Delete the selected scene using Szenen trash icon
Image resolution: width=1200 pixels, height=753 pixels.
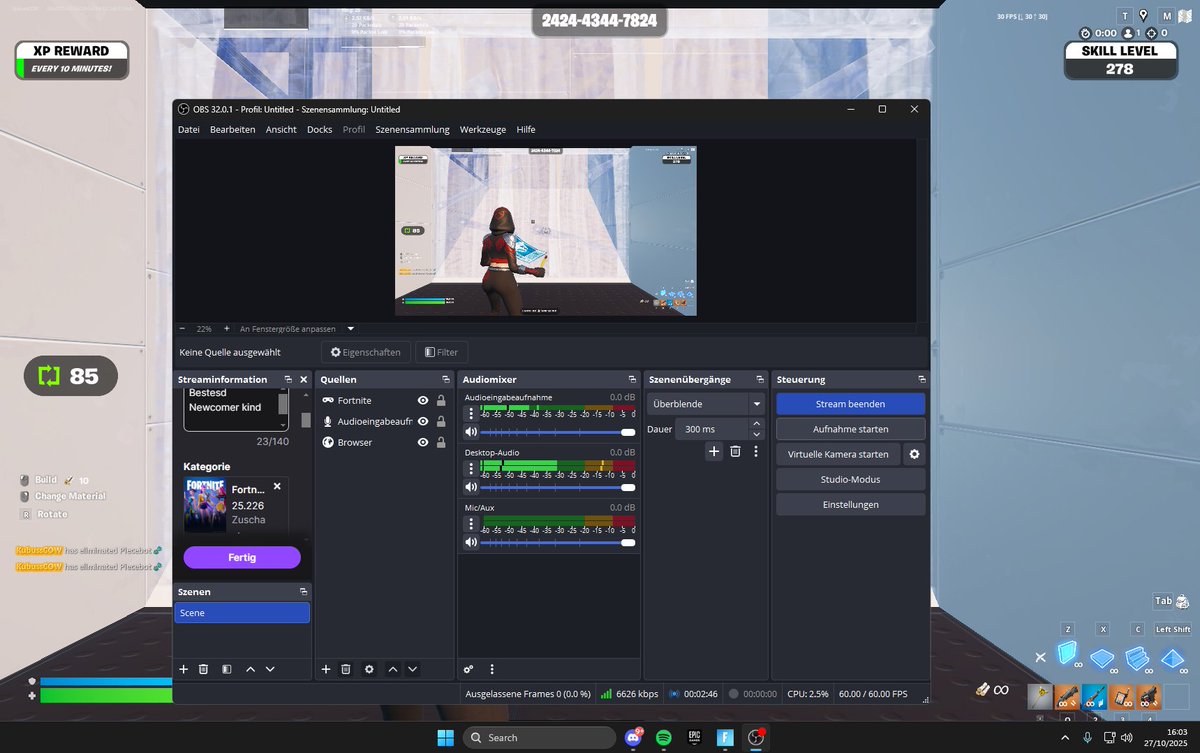(x=203, y=668)
